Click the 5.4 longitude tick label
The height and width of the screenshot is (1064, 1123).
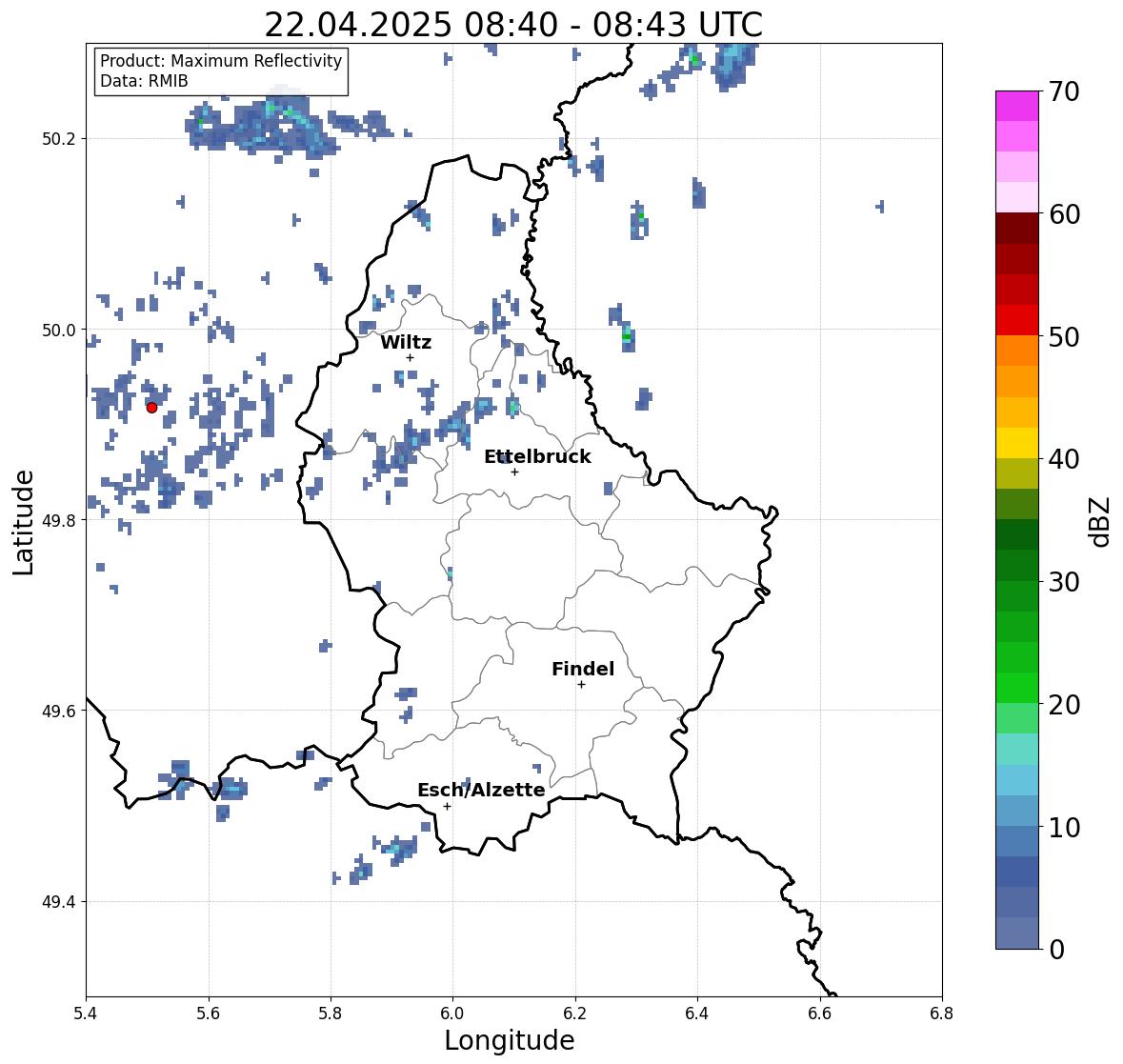tap(86, 1013)
